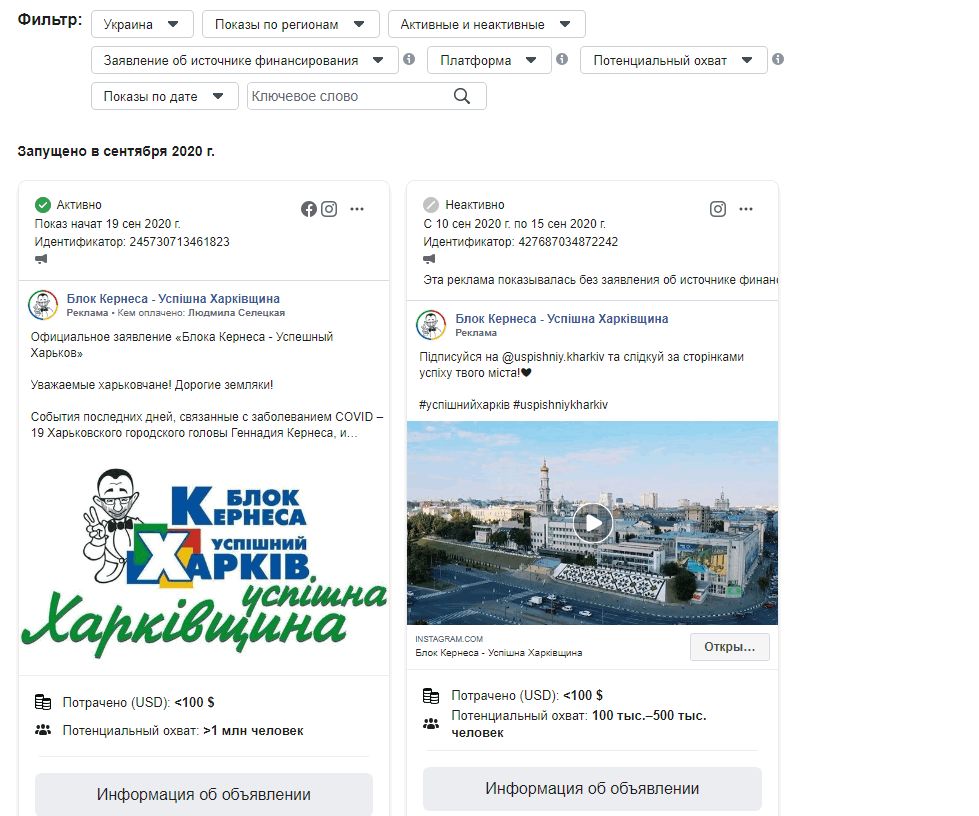Click the Instagram icon on the active ad
Image resolution: width=979 pixels, height=816 pixels.
coord(329,209)
